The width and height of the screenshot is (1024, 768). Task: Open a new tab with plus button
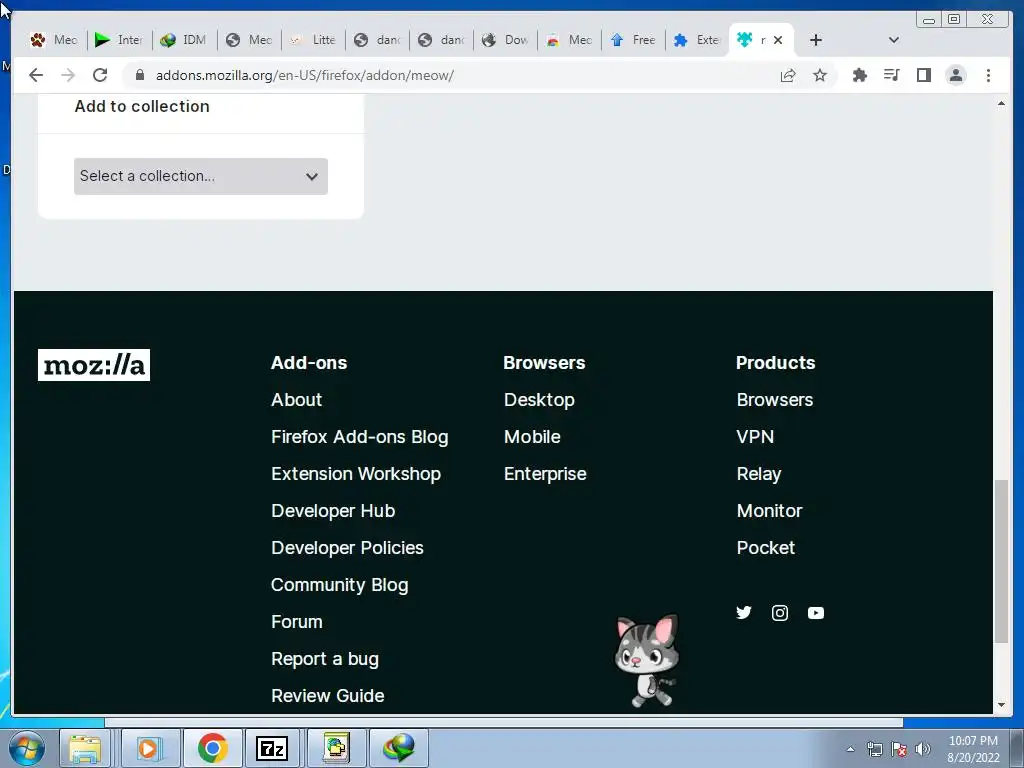(816, 40)
